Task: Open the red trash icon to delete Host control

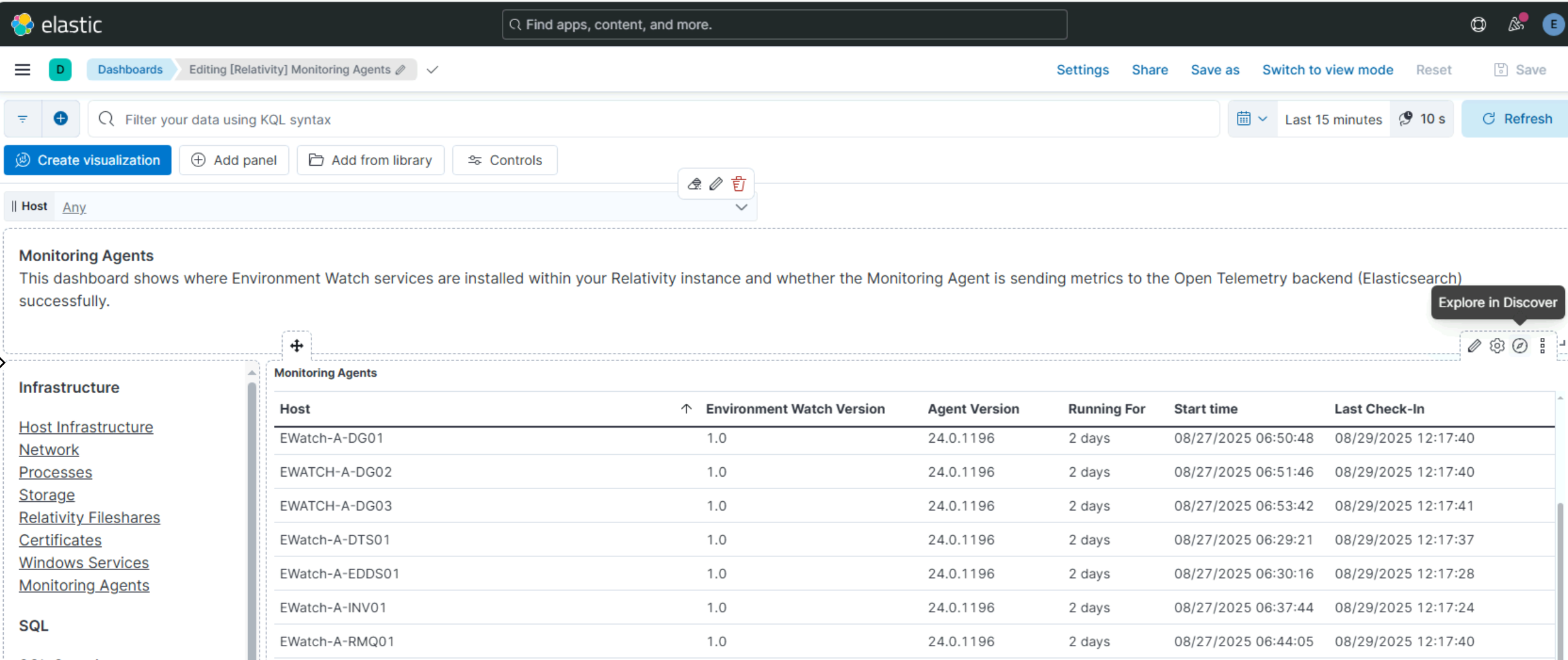Action: (x=738, y=183)
